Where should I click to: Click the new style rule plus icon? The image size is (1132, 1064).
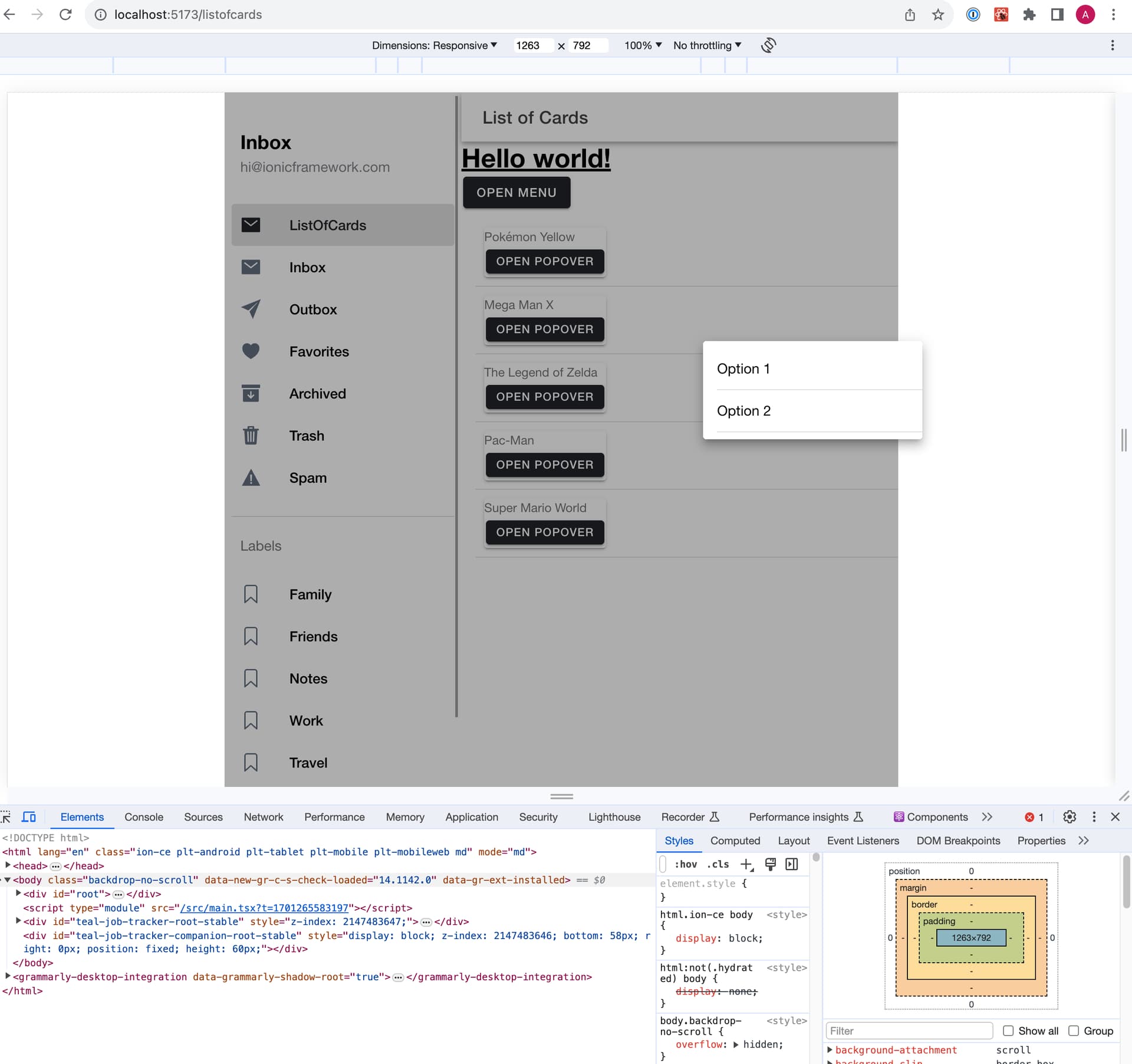[746, 864]
